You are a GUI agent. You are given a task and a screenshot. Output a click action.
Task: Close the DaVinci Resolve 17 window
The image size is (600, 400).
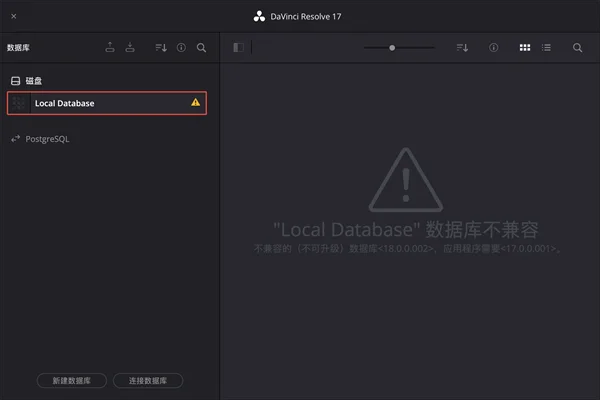tap(14, 16)
